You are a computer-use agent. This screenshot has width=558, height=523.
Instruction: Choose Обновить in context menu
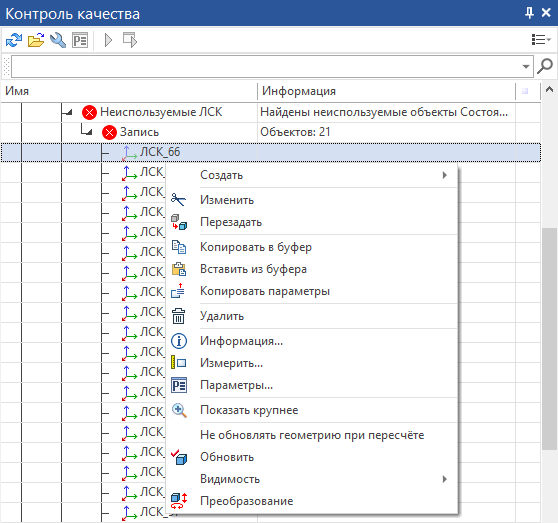point(311,457)
